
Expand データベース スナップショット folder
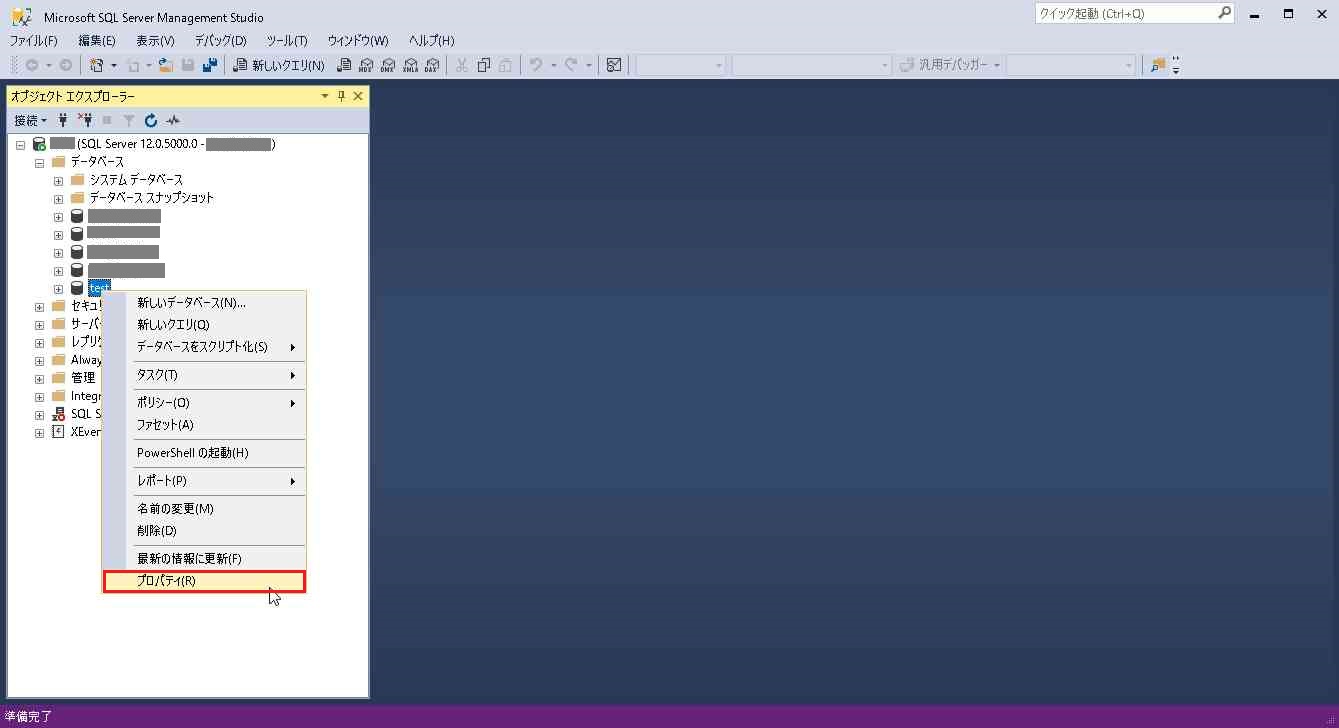pyautogui.click(x=58, y=198)
